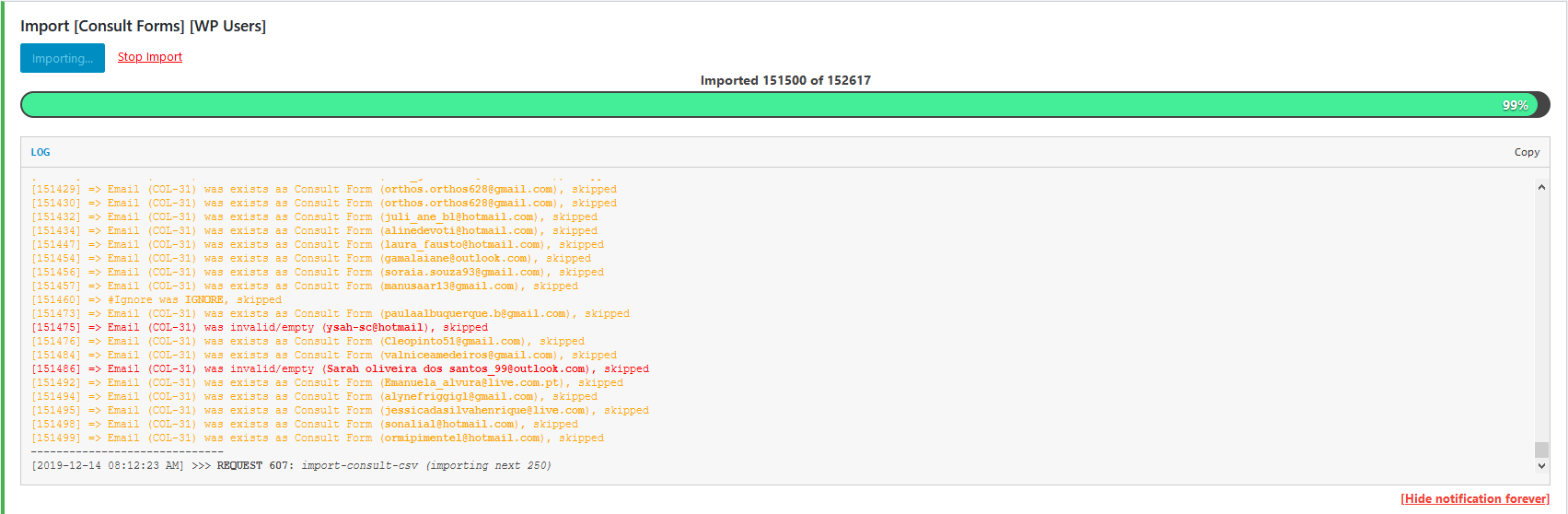Click the red Sarah oliveira invalid email log entry

[x=340, y=369]
